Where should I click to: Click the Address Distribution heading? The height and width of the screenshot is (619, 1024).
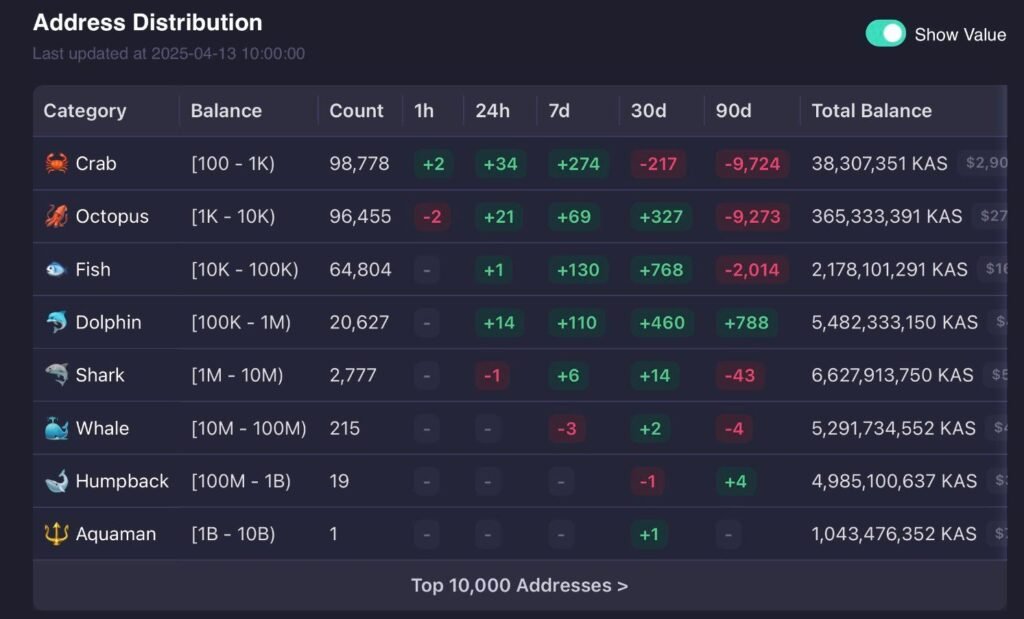coord(146,22)
